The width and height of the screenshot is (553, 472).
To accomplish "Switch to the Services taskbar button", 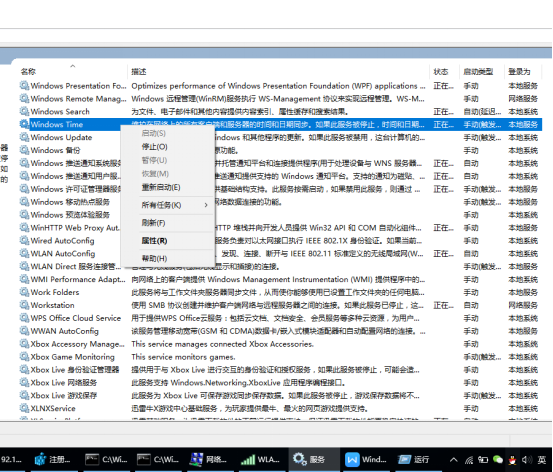I will pyautogui.click(x=314, y=459).
